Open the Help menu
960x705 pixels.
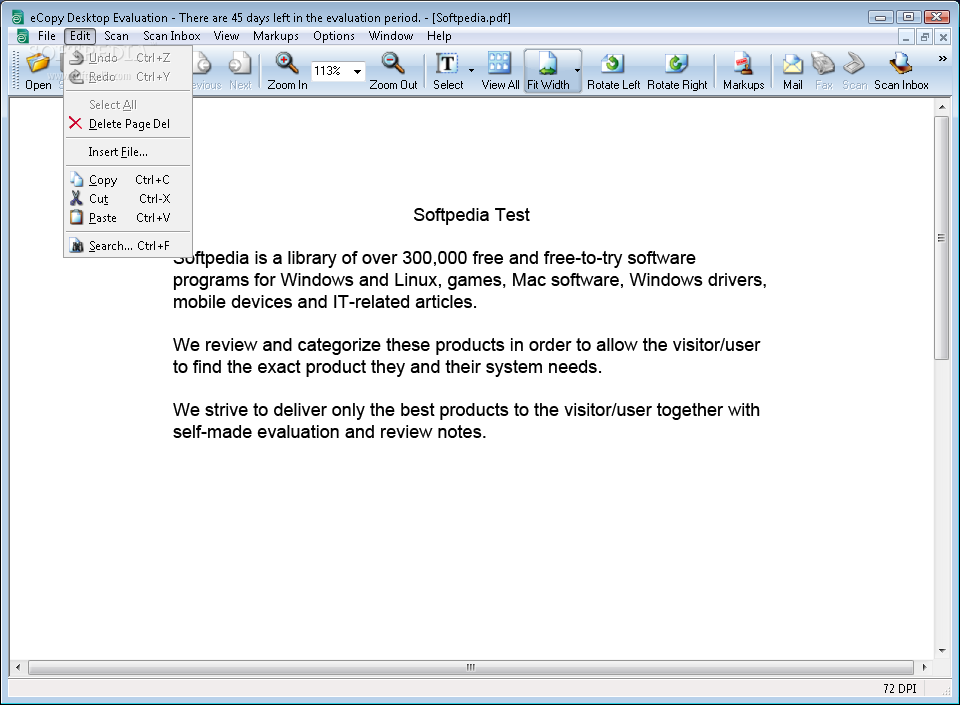coord(439,36)
